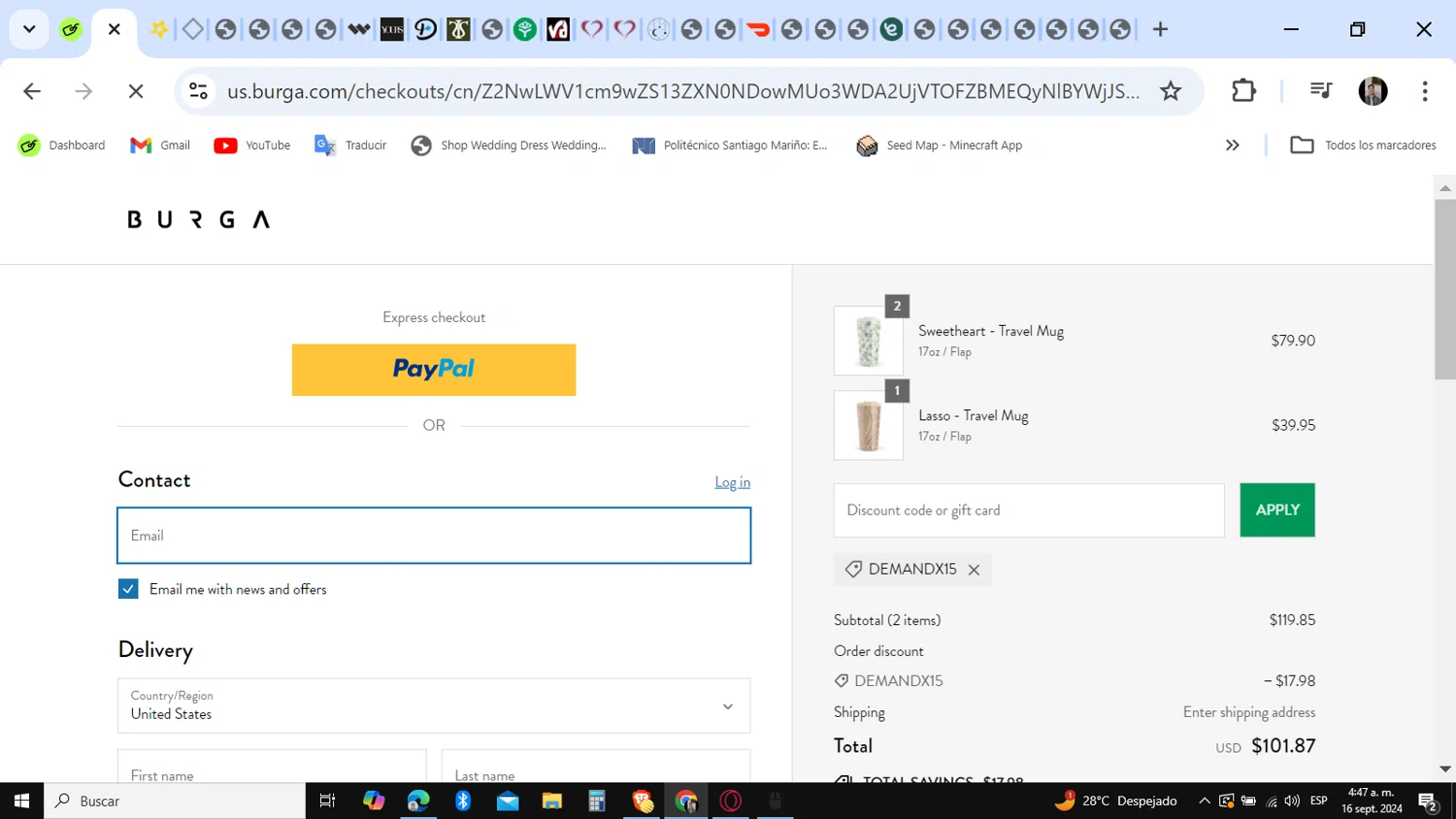This screenshot has height=819, width=1456.
Task: Open the media controls icon
Action: click(x=1320, y=91)
